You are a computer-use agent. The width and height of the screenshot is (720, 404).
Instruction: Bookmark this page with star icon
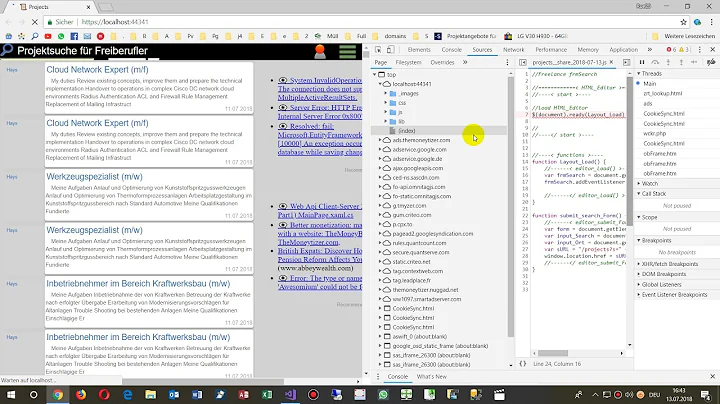(683, 22)
